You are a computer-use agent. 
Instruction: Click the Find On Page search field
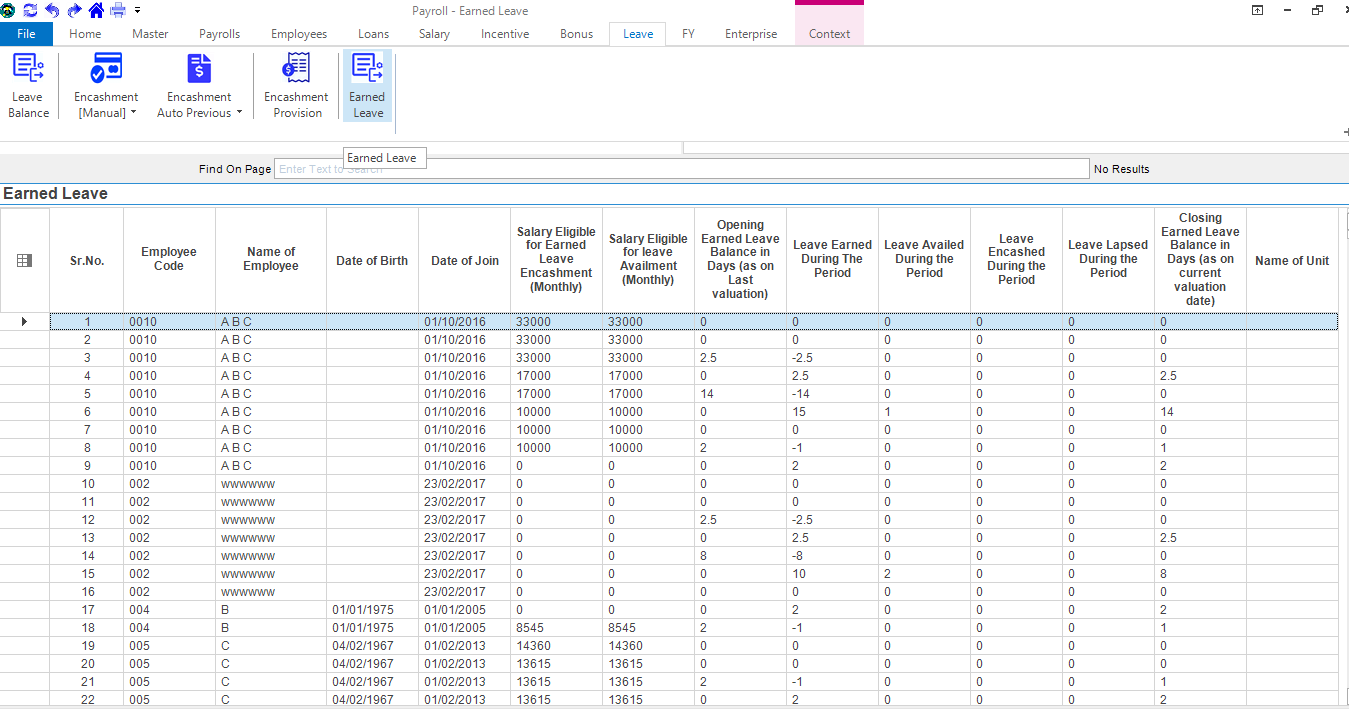point(681,169)
